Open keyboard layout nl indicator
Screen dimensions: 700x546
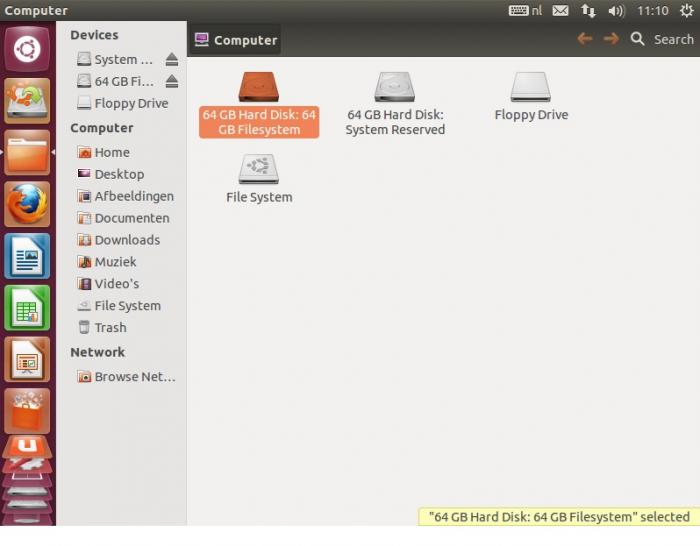[525, 10]
